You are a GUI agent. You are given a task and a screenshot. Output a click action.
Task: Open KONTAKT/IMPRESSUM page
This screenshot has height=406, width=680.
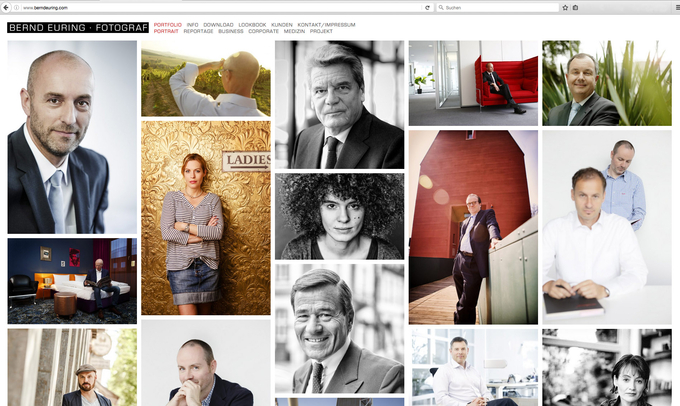[326, 25]
